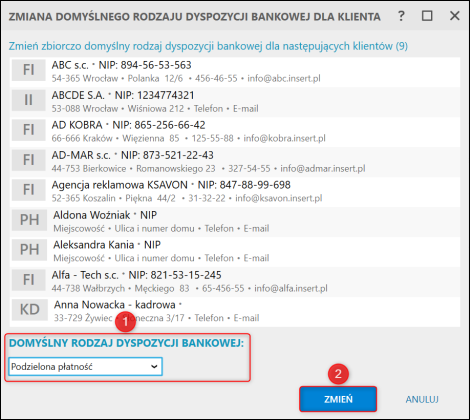470x420 pixels.
Task: Select client AD-MAR s.c. NIP 873-521-22-43
Action: (x=235, y=162)
